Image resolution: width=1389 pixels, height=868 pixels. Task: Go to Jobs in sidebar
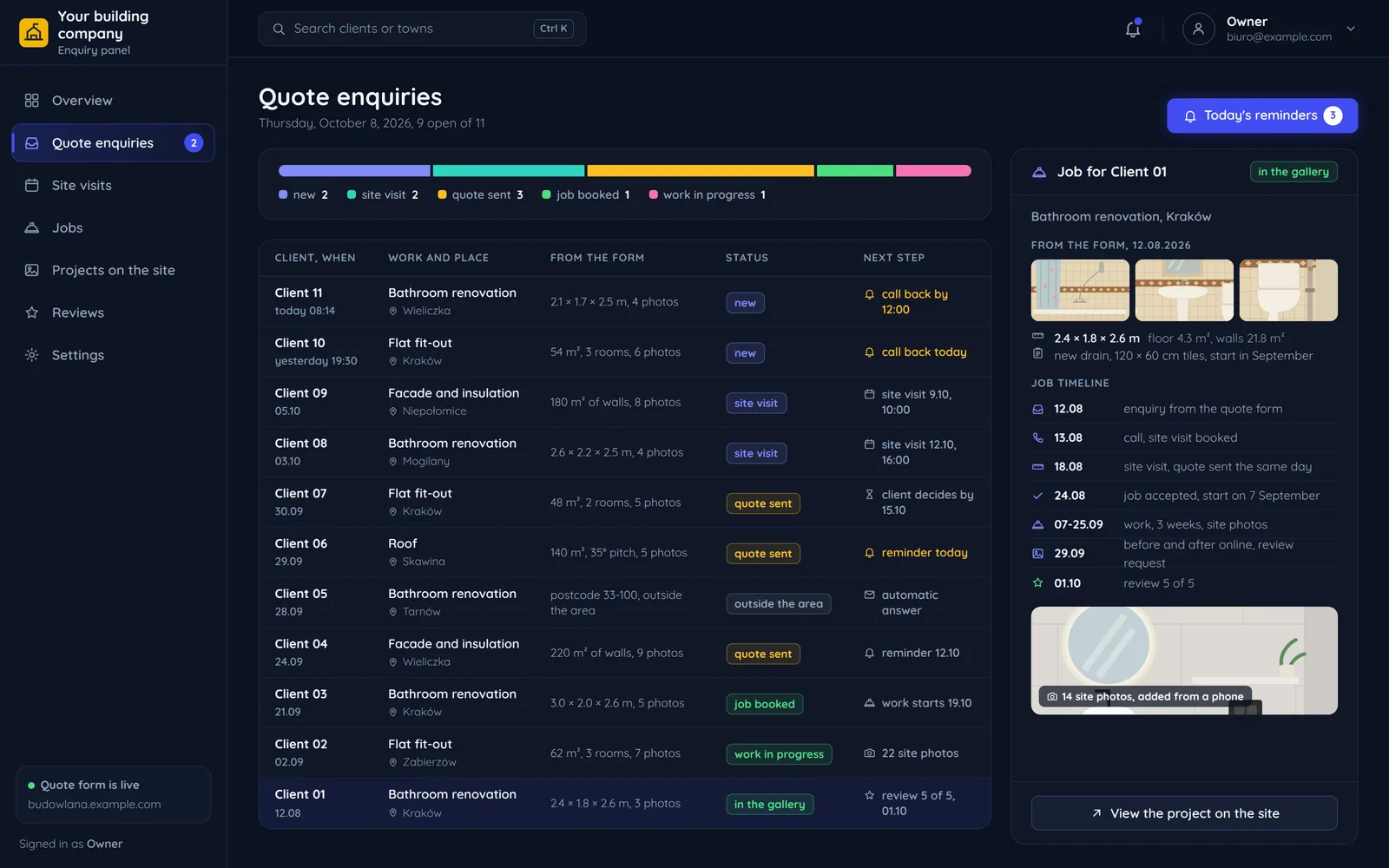point(113,227)
